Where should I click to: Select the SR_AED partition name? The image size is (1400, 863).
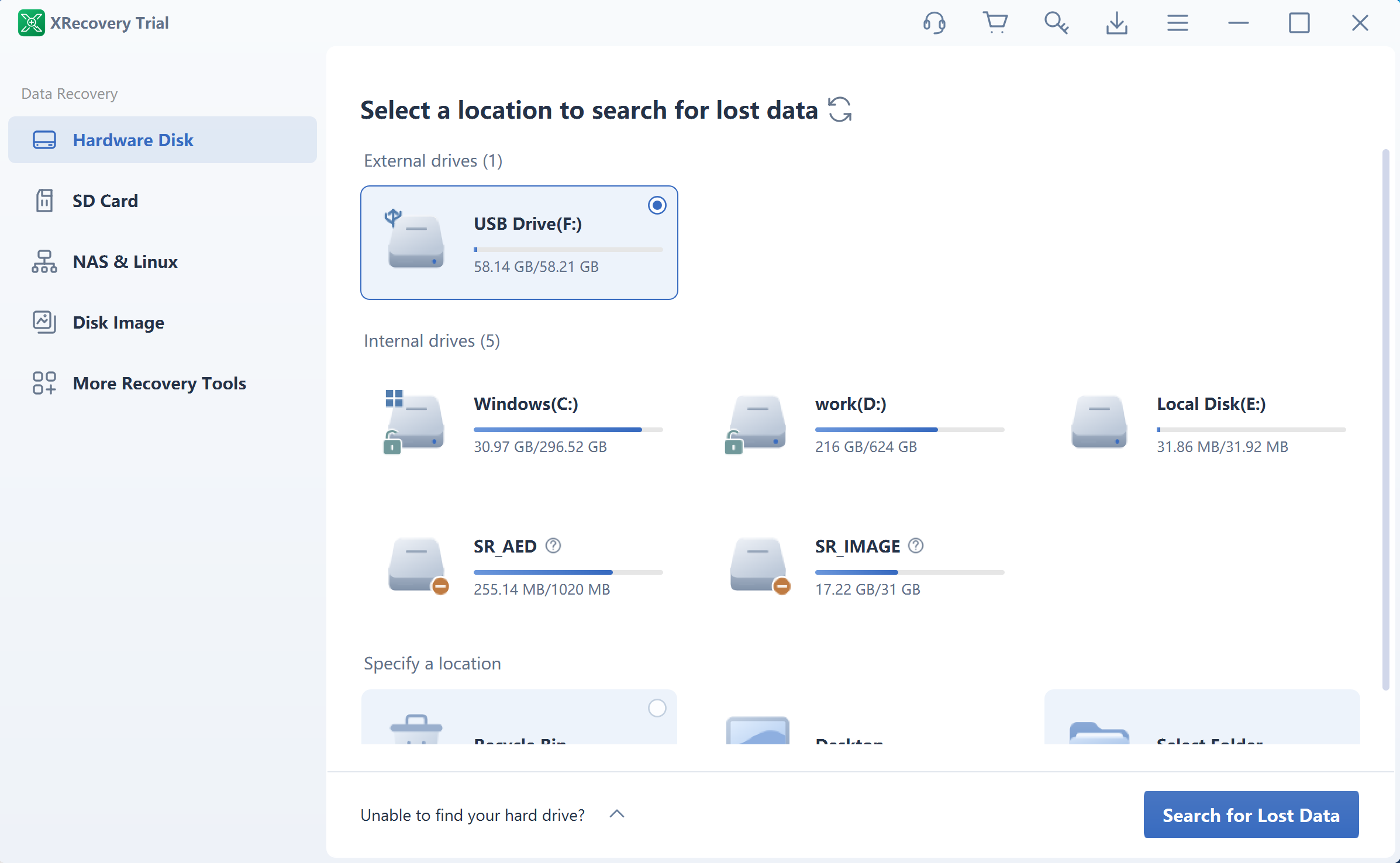[x=505, y=547]
